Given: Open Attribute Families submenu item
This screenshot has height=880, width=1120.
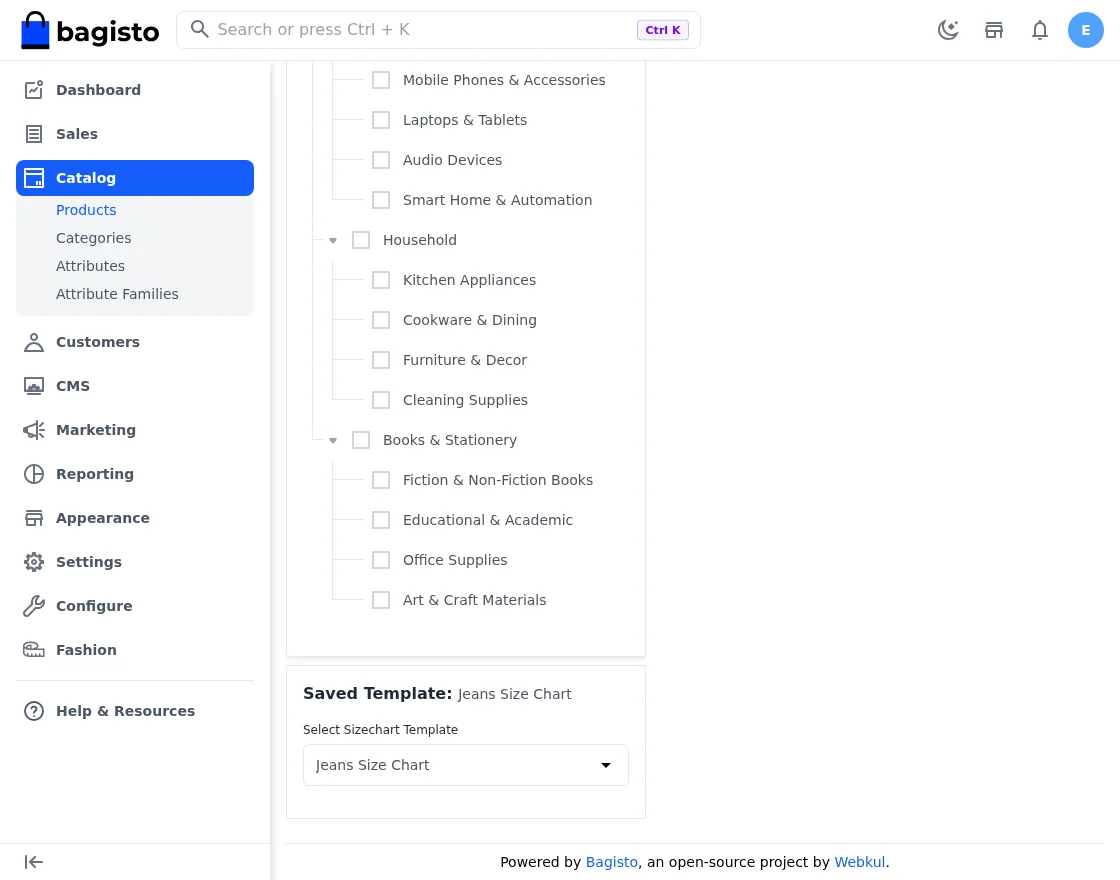Looking at the screenshot, I should tap(117, 294).
